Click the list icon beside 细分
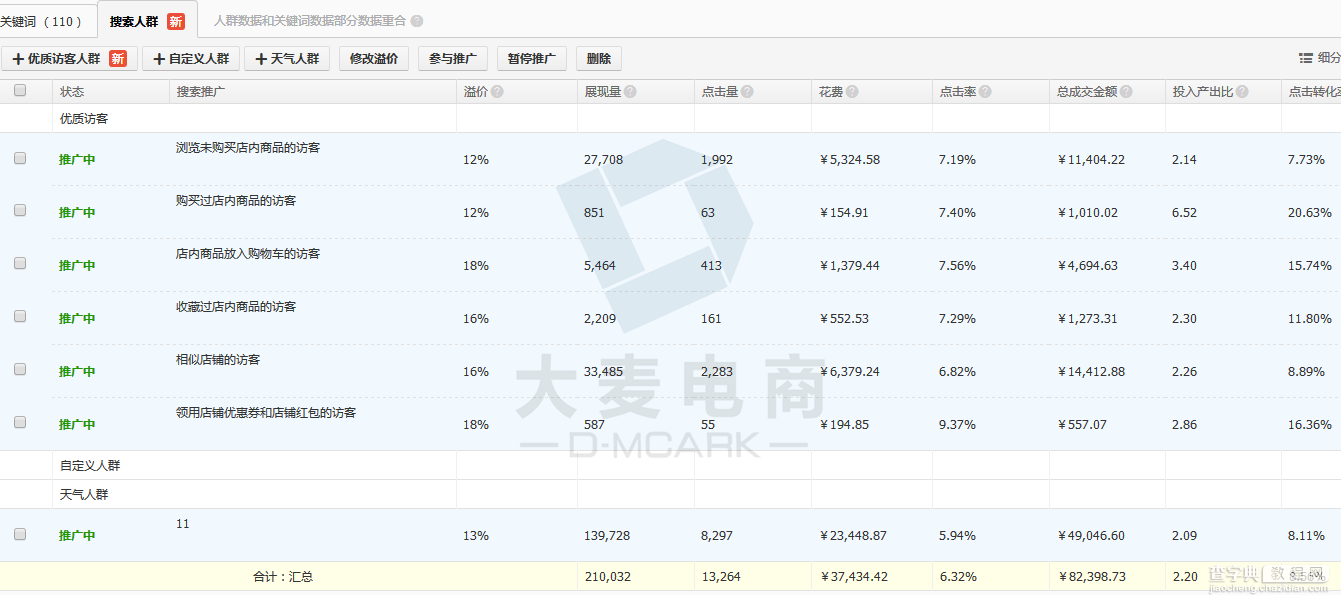The width and height of the screenshot is (1341, 595). coord(1306,58)
